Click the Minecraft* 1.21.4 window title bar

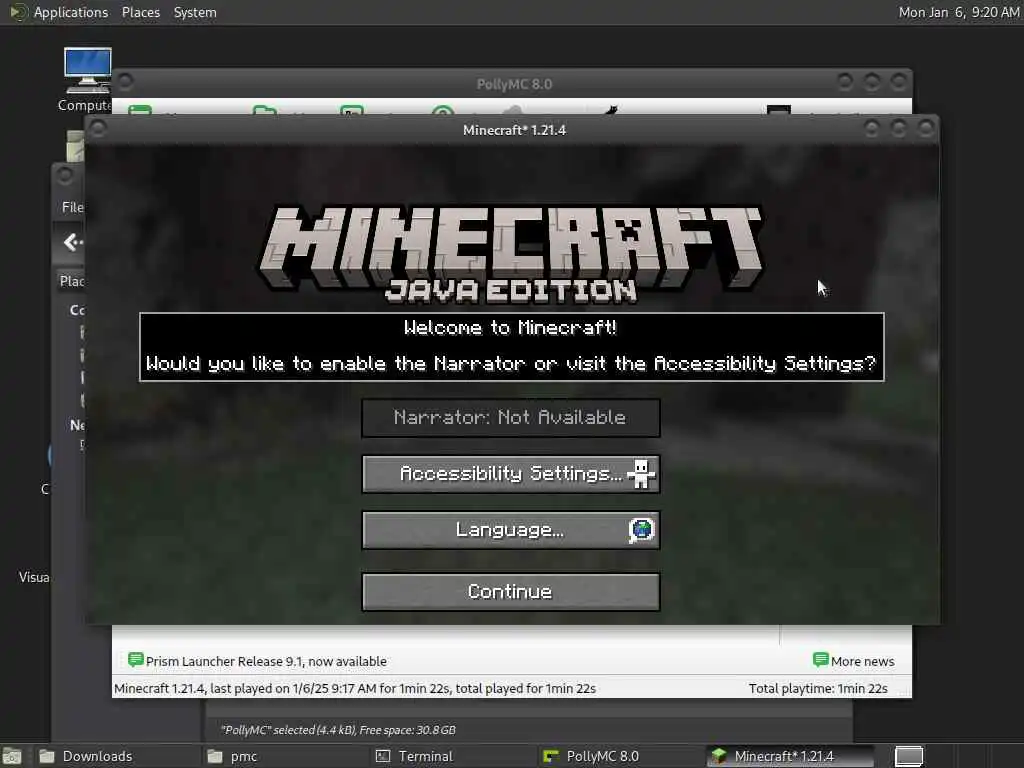[514, 130]
